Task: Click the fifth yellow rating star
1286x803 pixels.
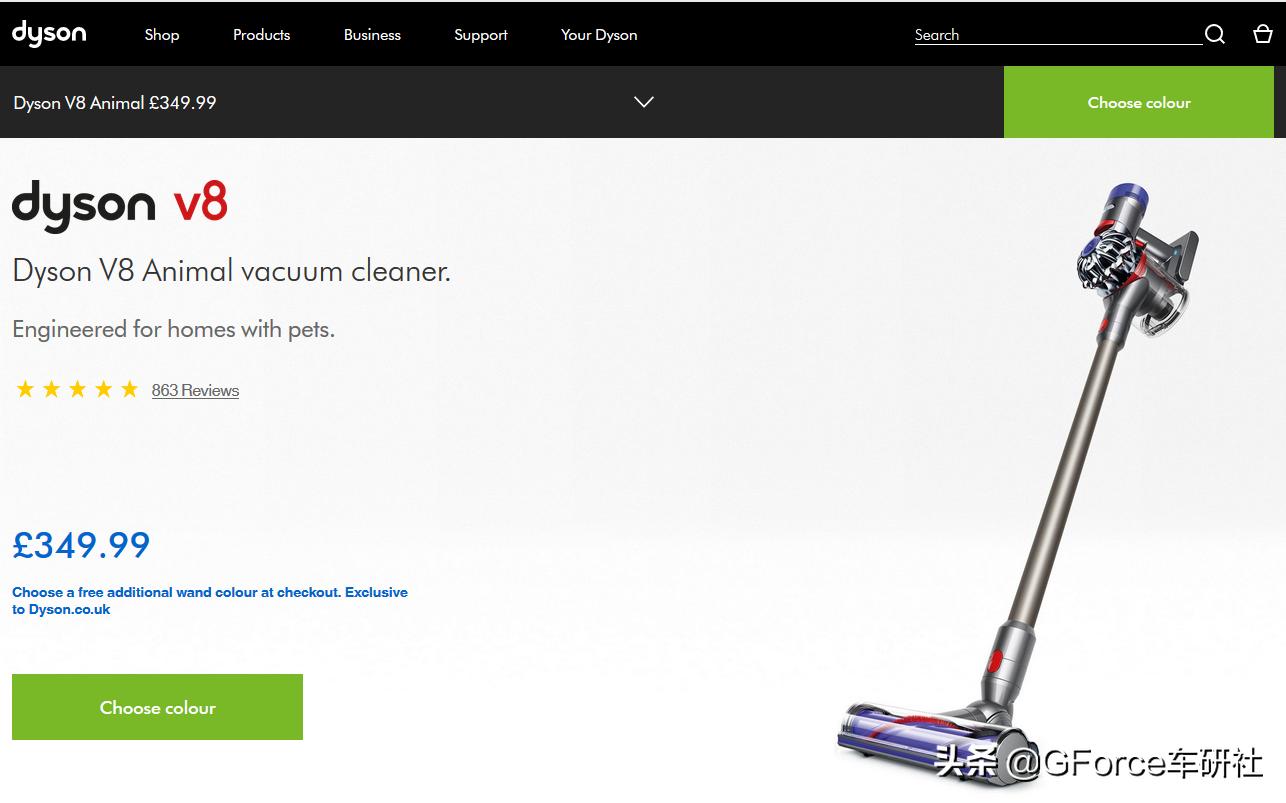Action: (x=129, y=390)
